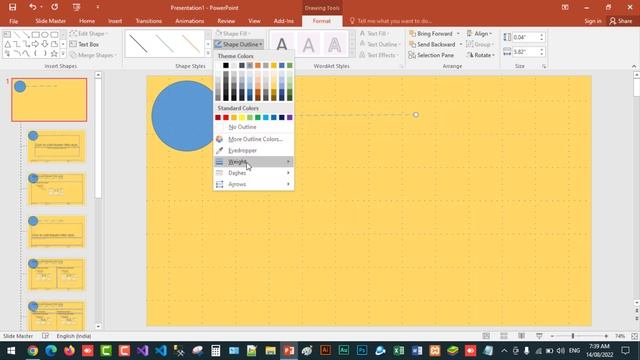Open the File tab
Viewport: 640px width, 360px height.
tap(13, 21)
